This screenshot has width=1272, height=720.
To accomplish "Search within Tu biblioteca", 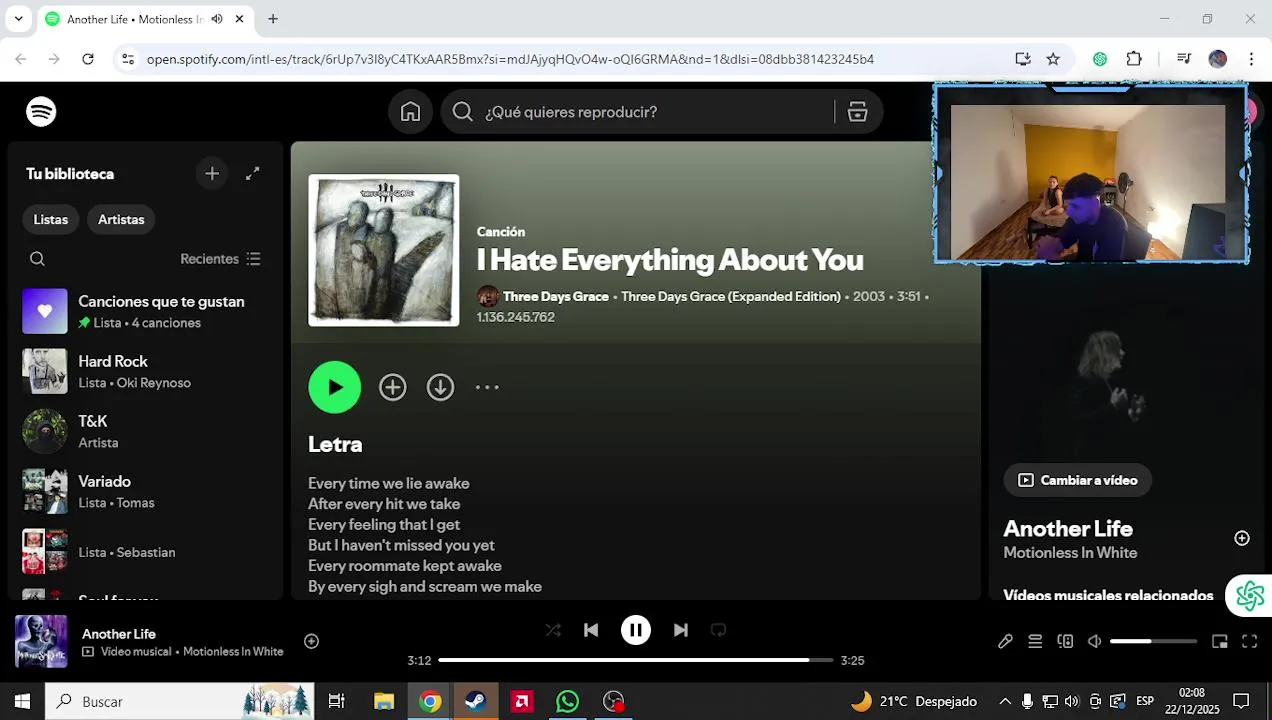I will click(37, 259).
